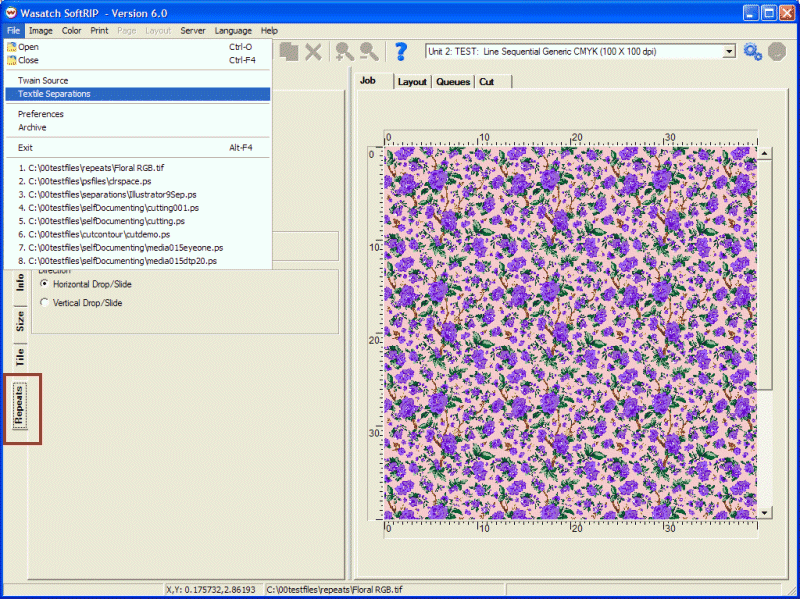Click the folder icon beside Close
Screen dimensions: 800x599
pos(11,60)
